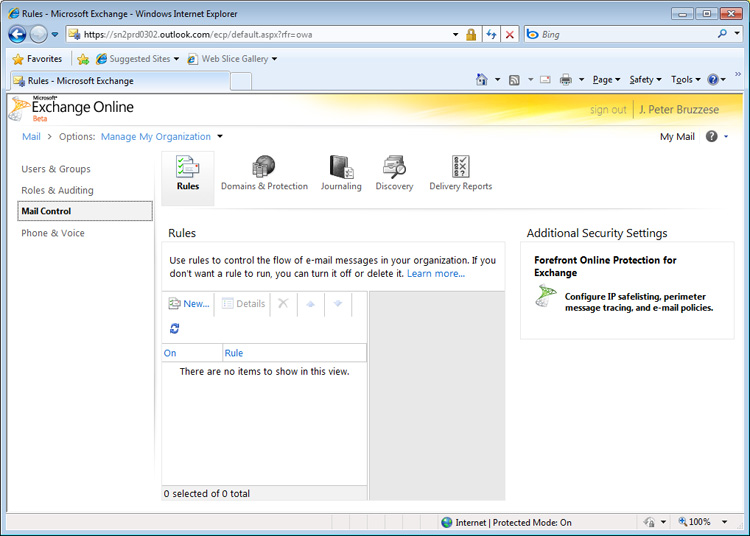Select Phone & Voice in sidebar

click(53, 233)
